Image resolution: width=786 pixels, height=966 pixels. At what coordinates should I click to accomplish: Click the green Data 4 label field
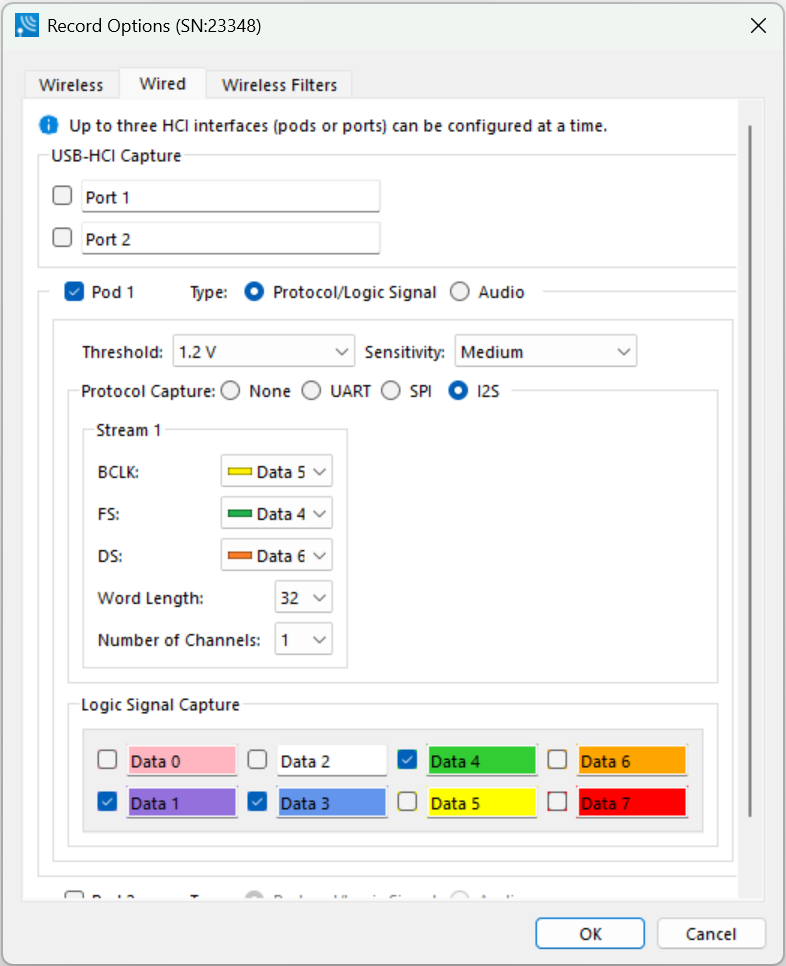click(x=482, y=760)
